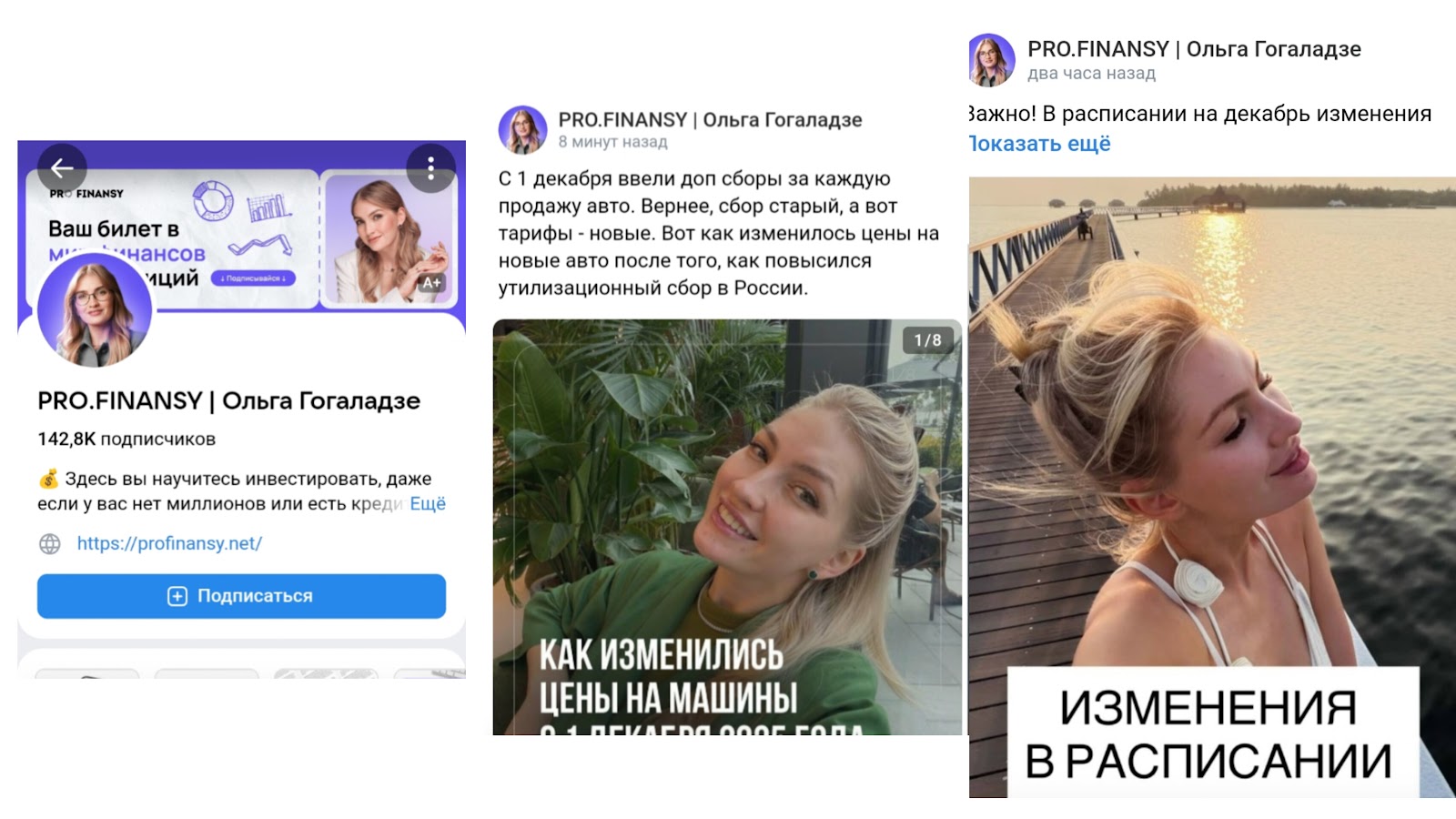Open the three-dot options menu
Viewport: 1456px width, 819px height.
point(430,167)
